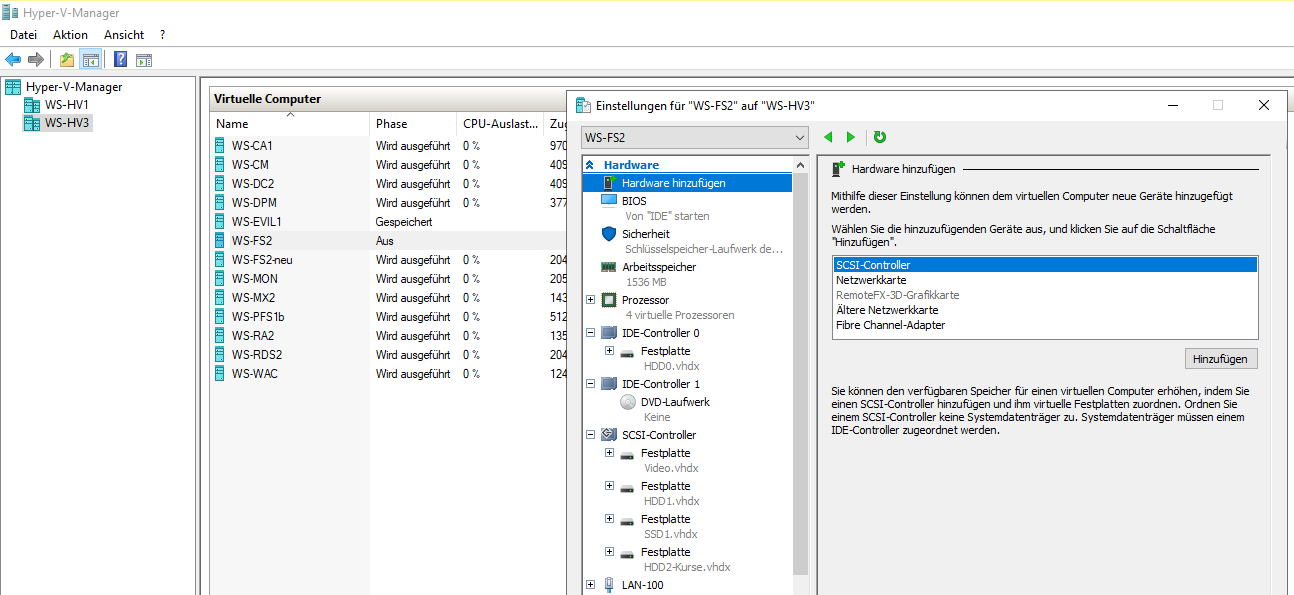Sort by the CPU-Auslast... column header

click(x=500, y=124)
